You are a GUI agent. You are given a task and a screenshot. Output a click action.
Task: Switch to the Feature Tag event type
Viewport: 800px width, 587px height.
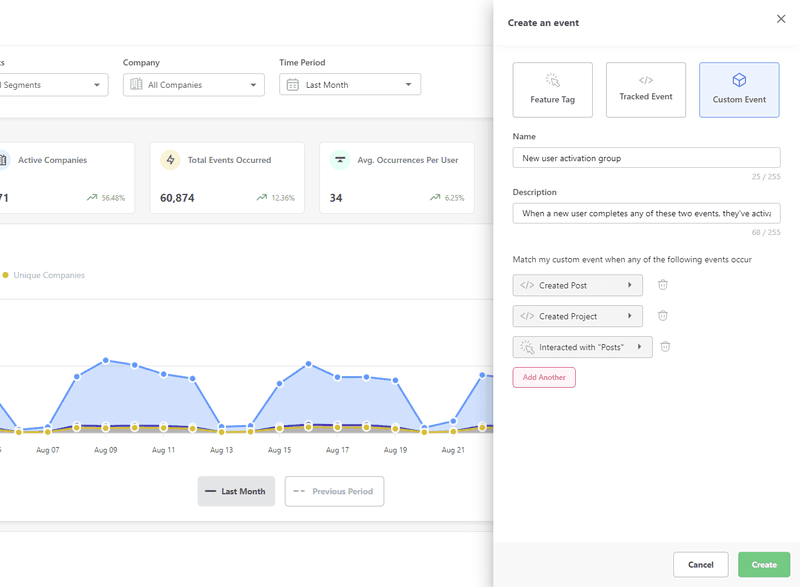click(x=553, y=89)
